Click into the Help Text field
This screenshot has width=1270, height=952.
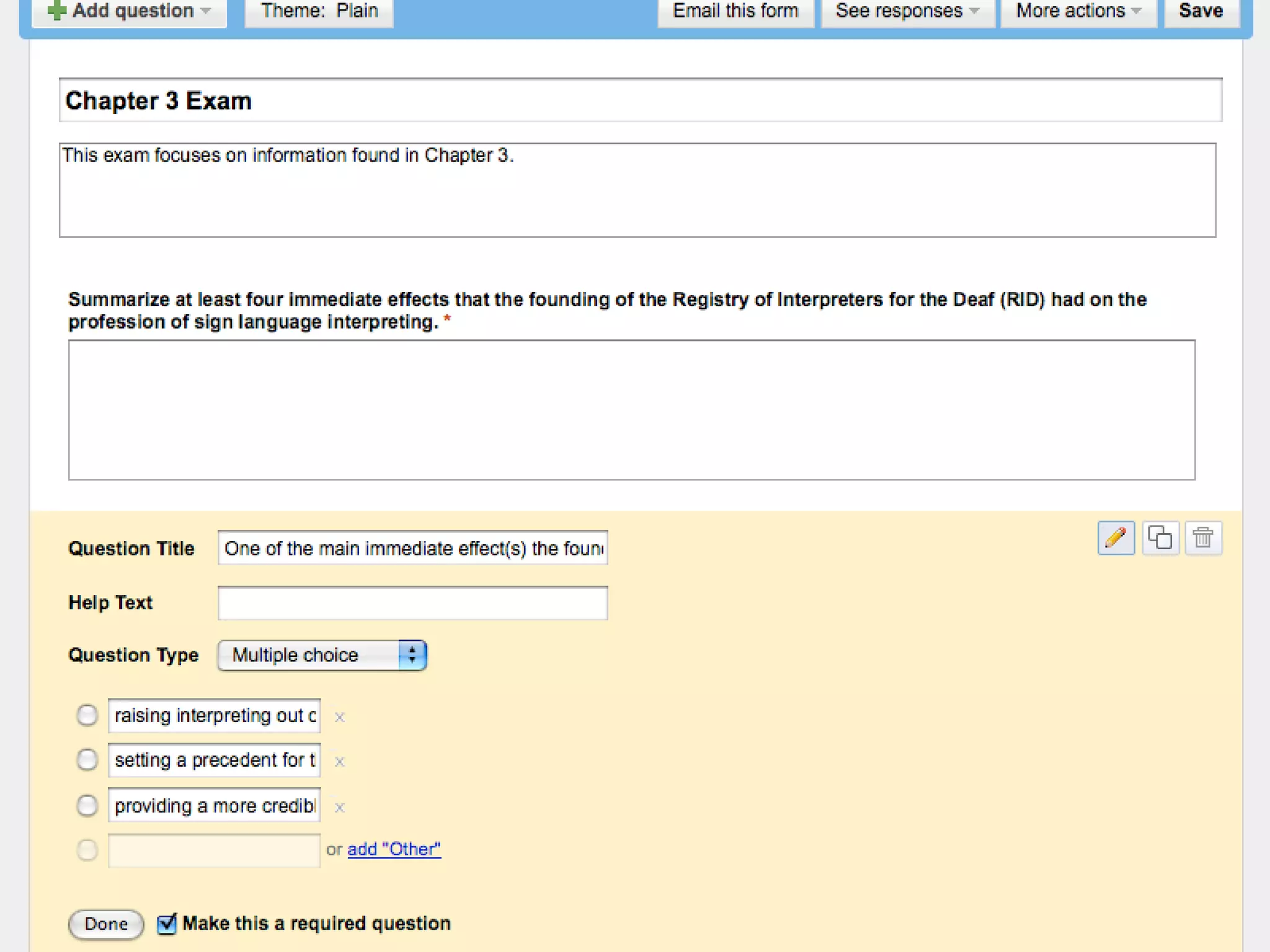(x=412, y=603)
